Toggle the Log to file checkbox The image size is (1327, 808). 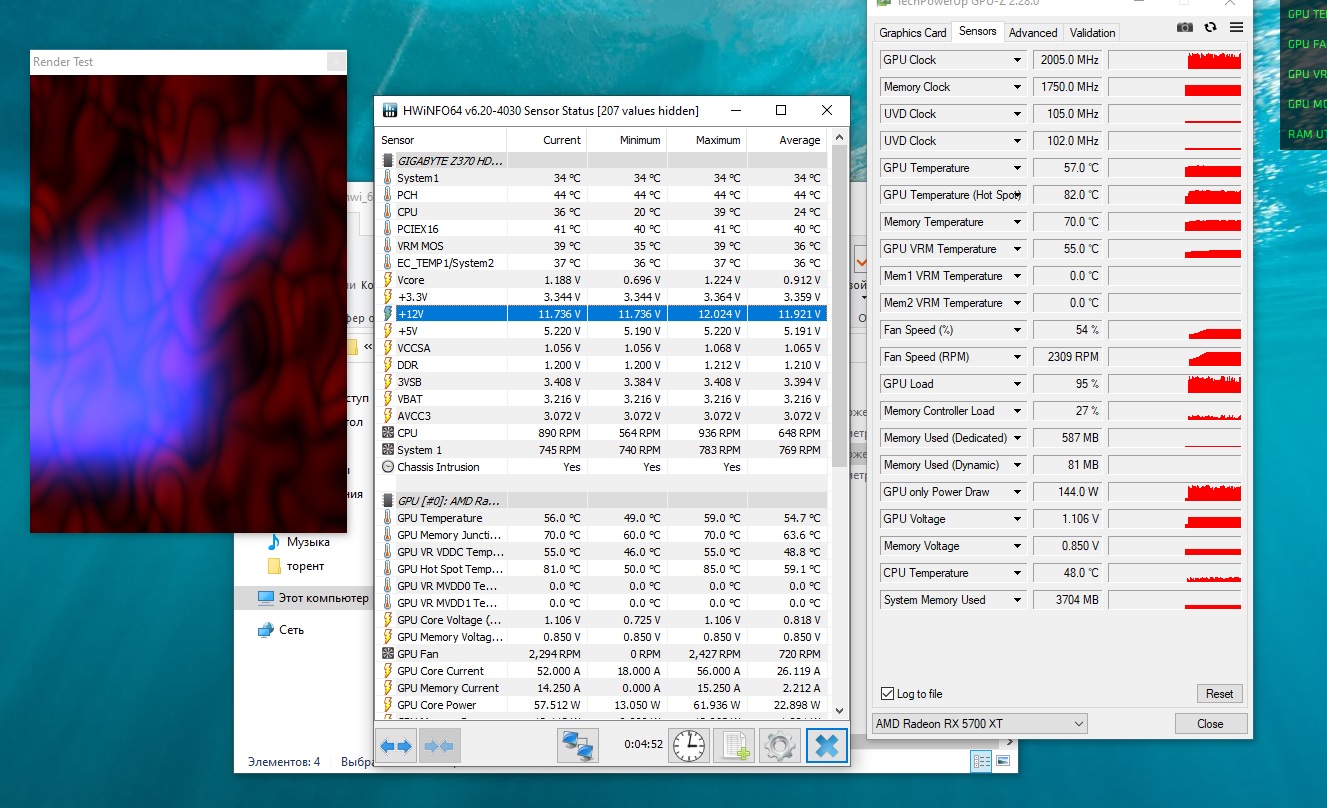(x=887, y=694)
